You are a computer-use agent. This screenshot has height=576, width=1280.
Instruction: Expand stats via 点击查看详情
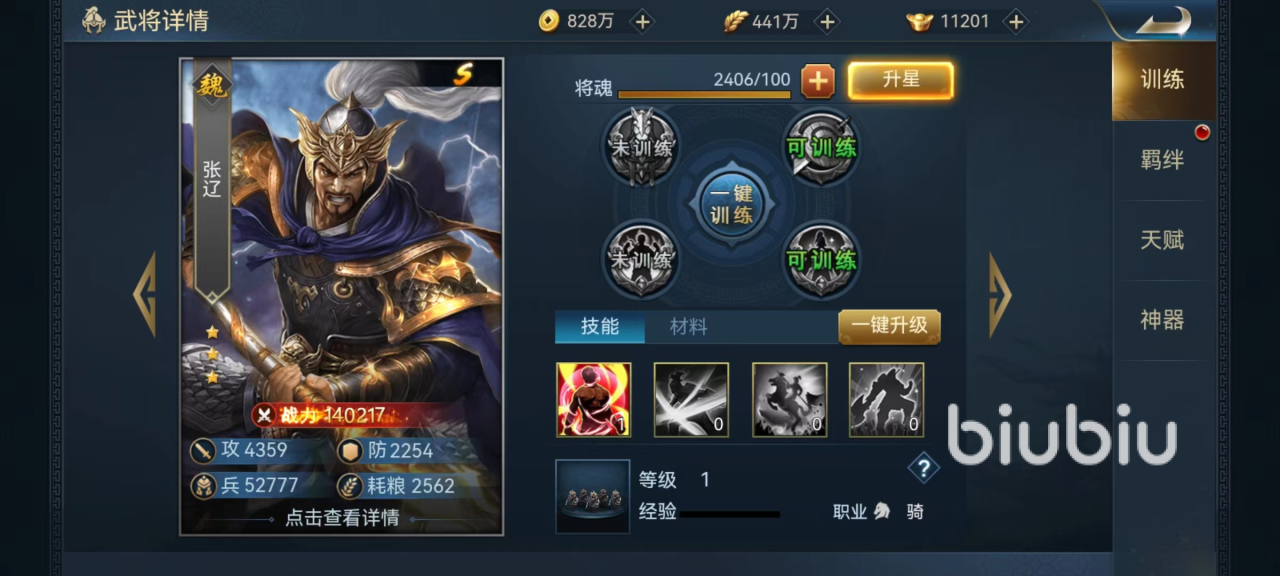tap(342, 518)
